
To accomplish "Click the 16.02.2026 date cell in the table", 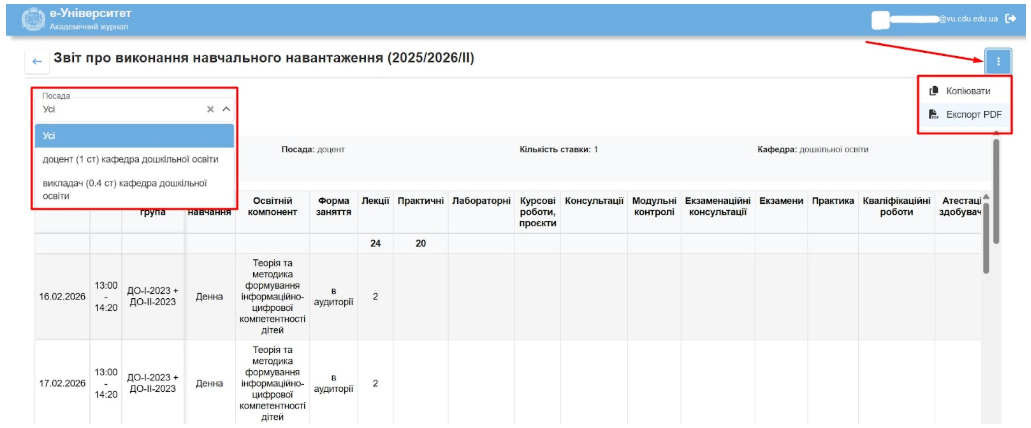I will point(62,297).
